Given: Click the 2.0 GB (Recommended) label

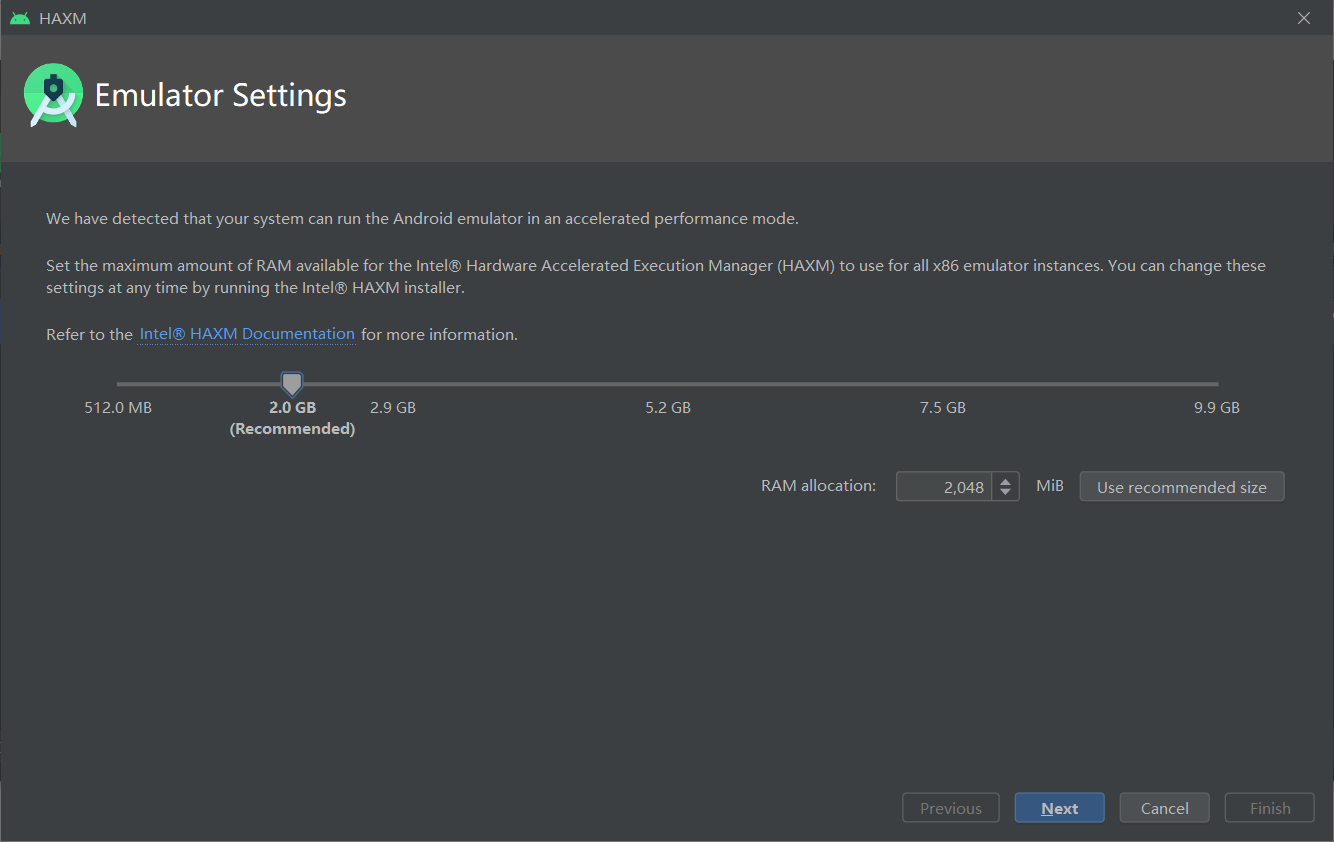Looking at the screenshot, I should pos(292,418).
